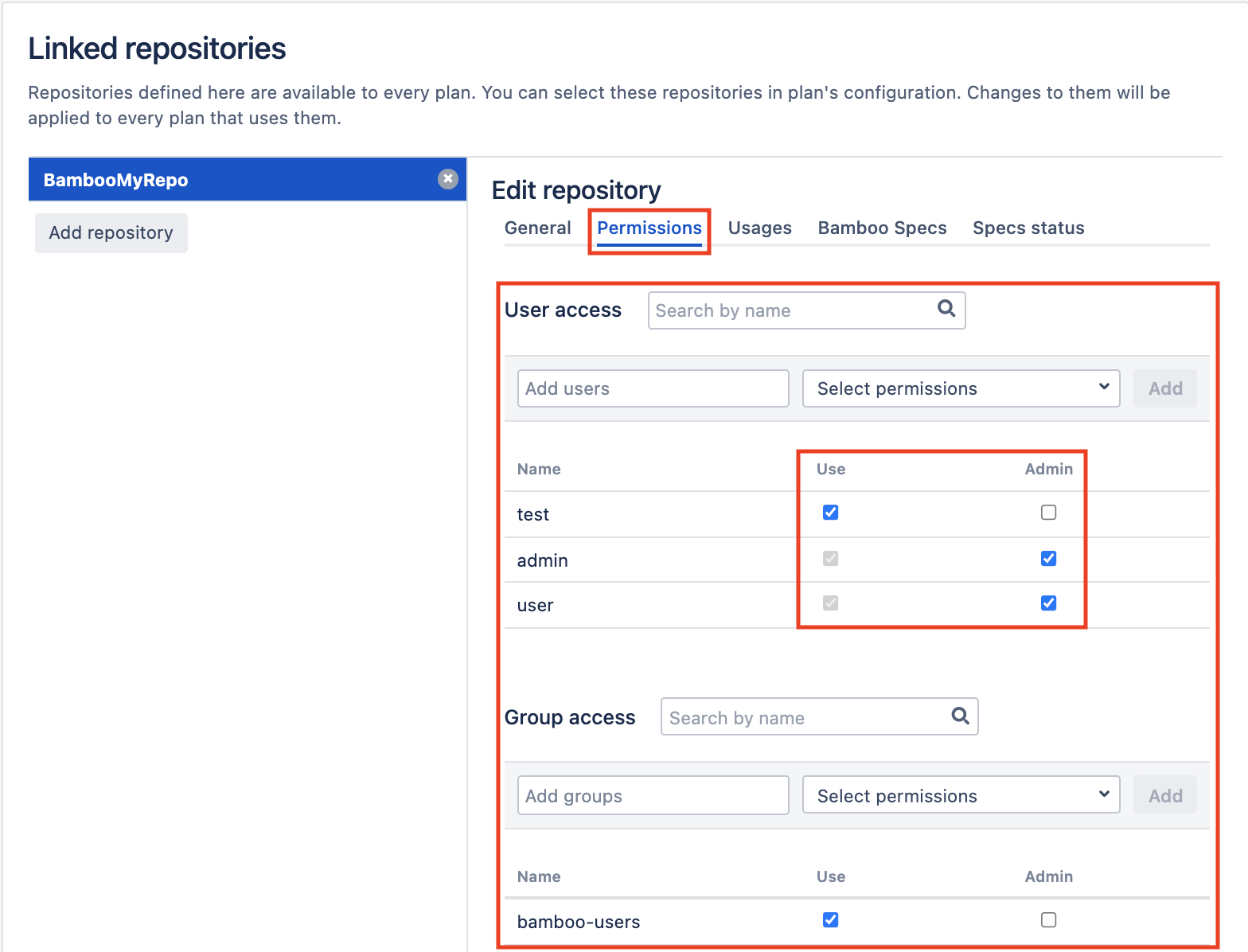Switch to the General tab
The width and height of the screenshot is (1248, 952).
tap(538, 228)
